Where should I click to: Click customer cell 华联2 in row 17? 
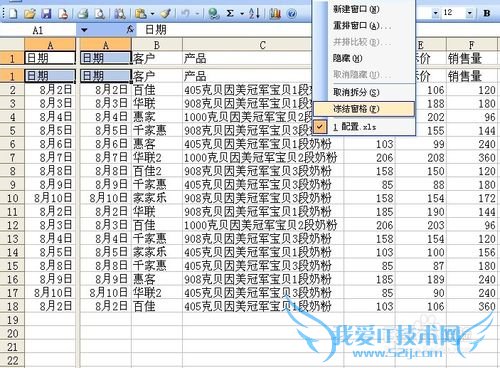(x=157, y=293)
